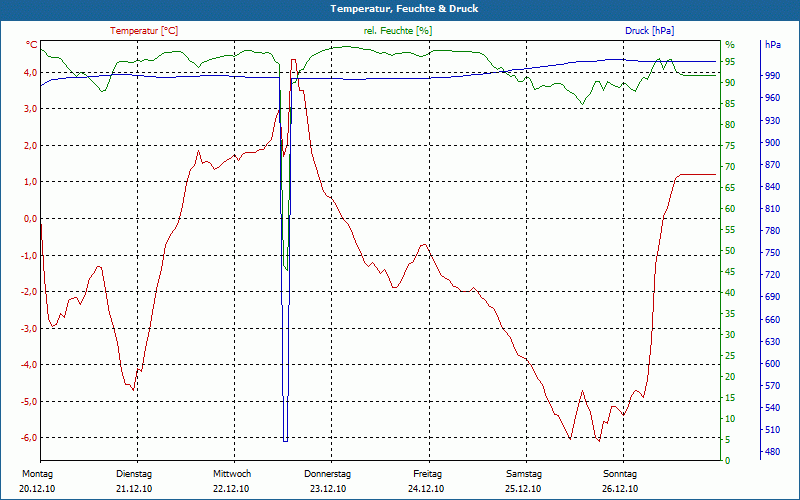The image size is (800, 500).
Task: Click the humidity axis value "55"
Action: click(730, 230)
